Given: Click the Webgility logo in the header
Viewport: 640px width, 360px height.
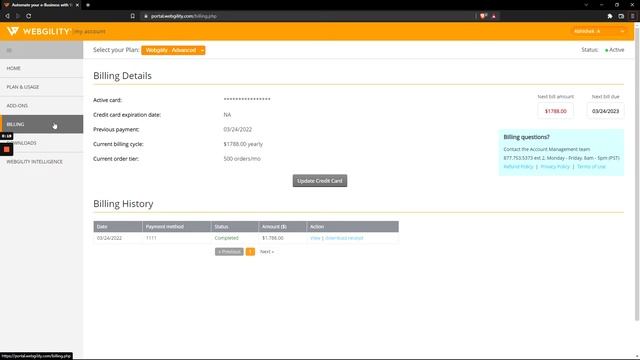Looking at the screenshot, I should coord(39,31).
